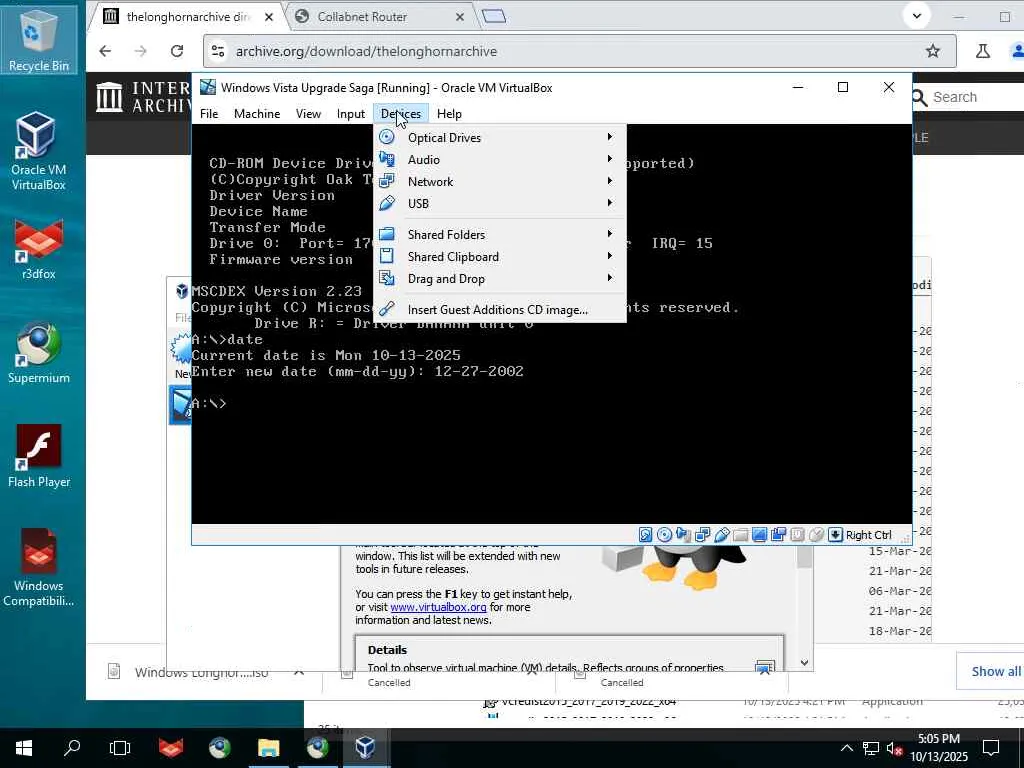Reload the archive.org page
Image resolution: width=1024 pixels, height=768 pixels.
[x=177, y=51]
